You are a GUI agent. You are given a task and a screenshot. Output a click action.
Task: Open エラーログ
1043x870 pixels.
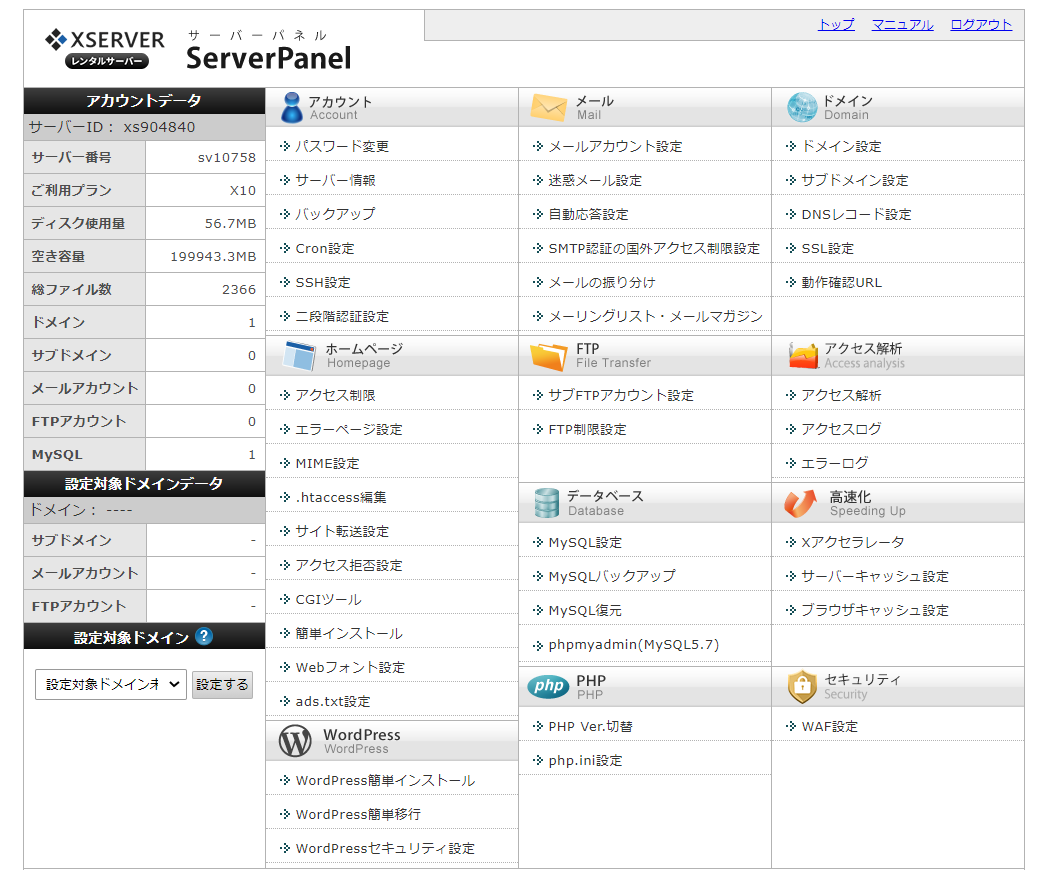(x=835, y=463)
